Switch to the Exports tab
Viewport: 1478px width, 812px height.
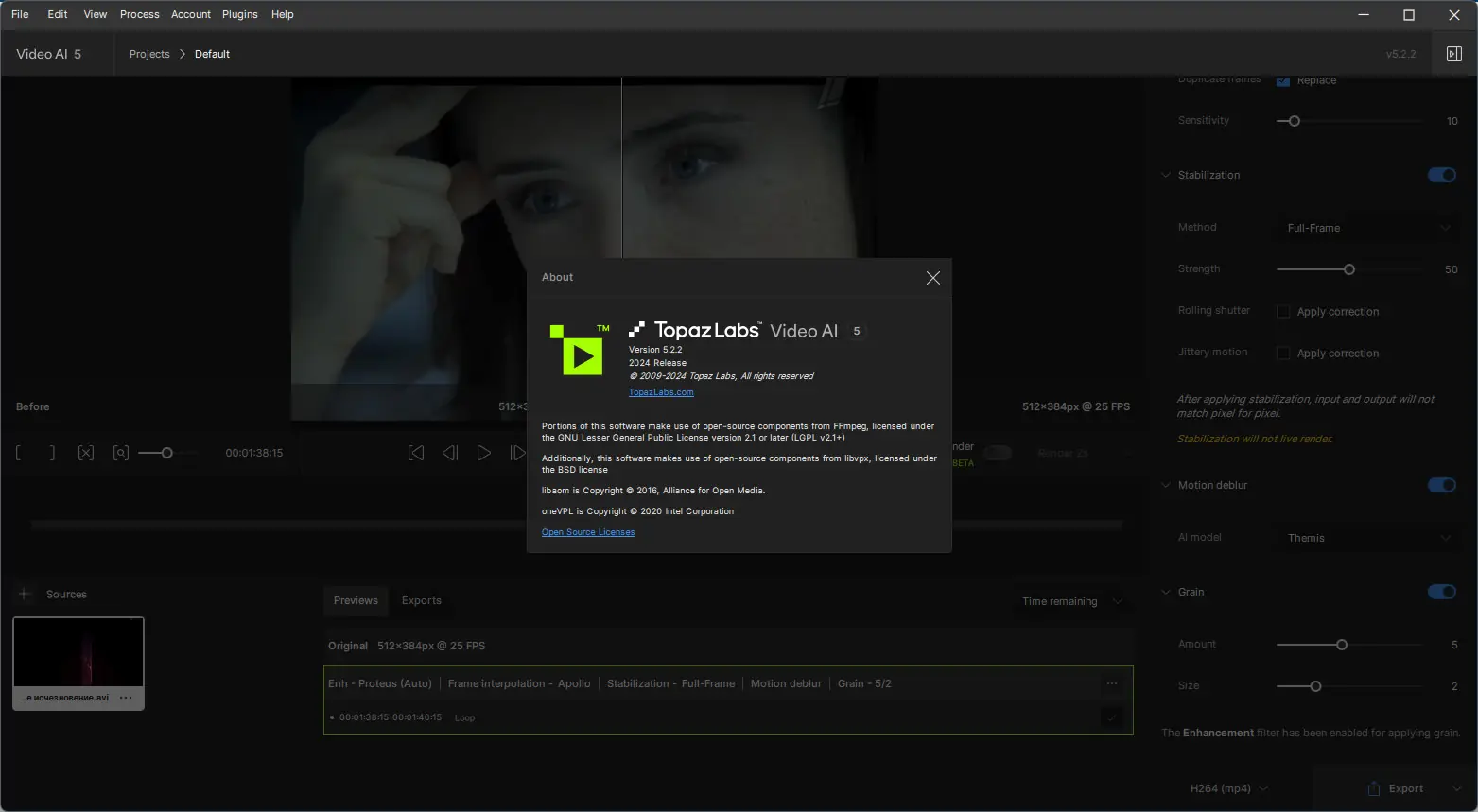tap(421, 600)
